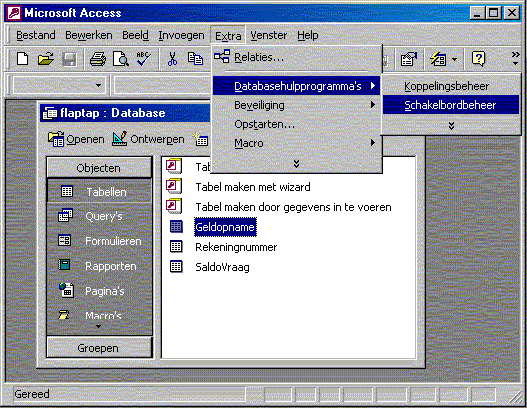Click the Ontwerpen button label

click(157, 139)
